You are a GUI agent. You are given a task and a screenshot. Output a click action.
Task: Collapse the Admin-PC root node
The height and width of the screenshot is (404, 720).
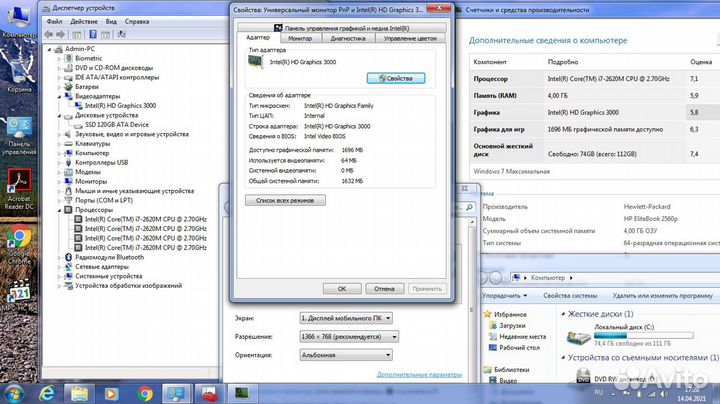click(50, 49)
